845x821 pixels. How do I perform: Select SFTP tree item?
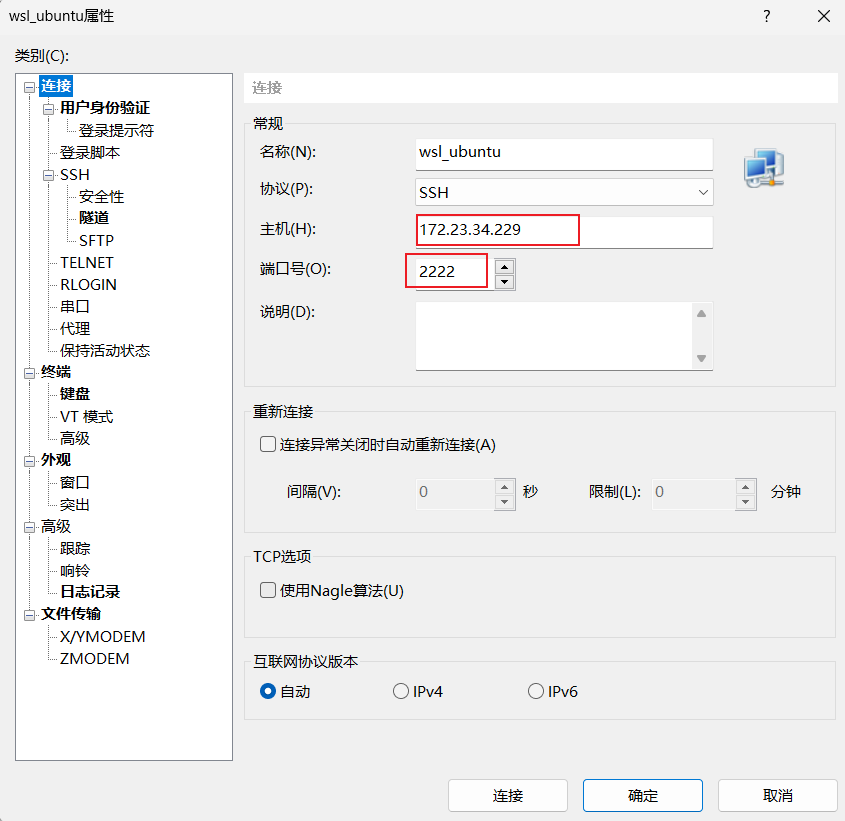[96, 240]
